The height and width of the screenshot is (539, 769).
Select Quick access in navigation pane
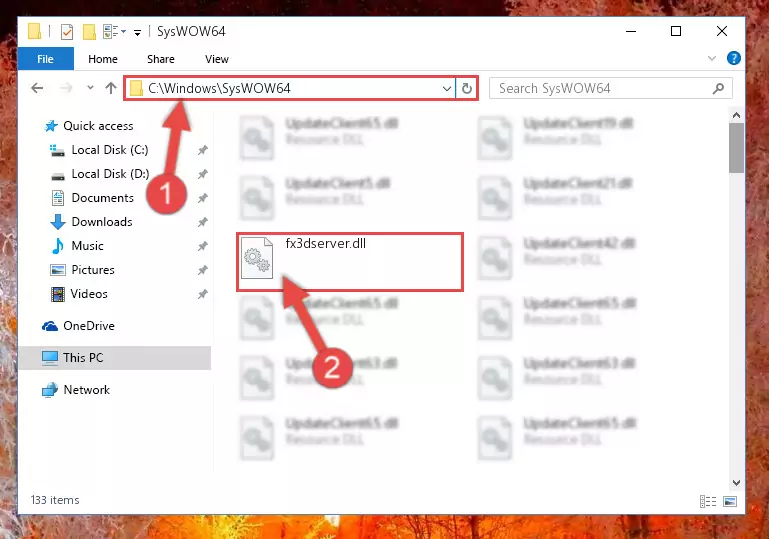89,126
